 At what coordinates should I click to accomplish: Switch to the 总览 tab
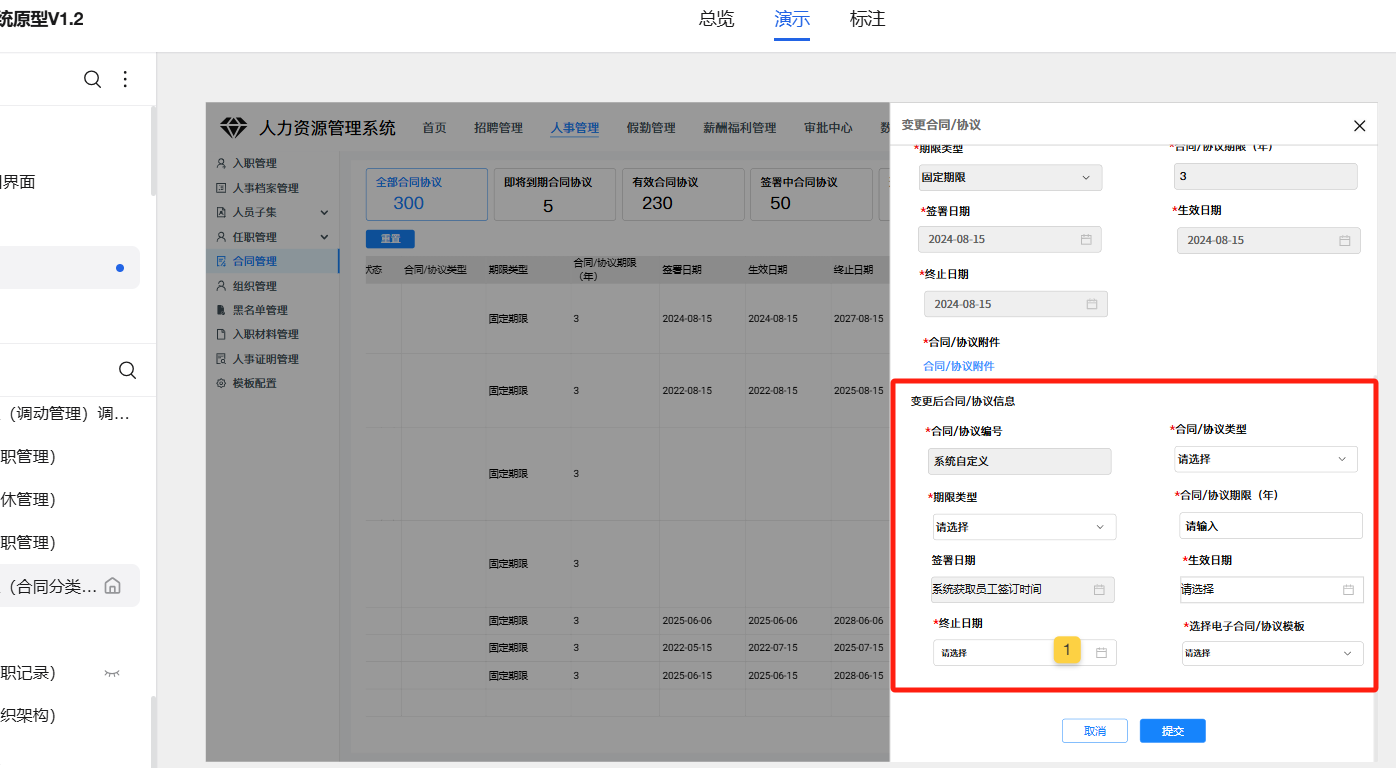(x=716, y=19)
